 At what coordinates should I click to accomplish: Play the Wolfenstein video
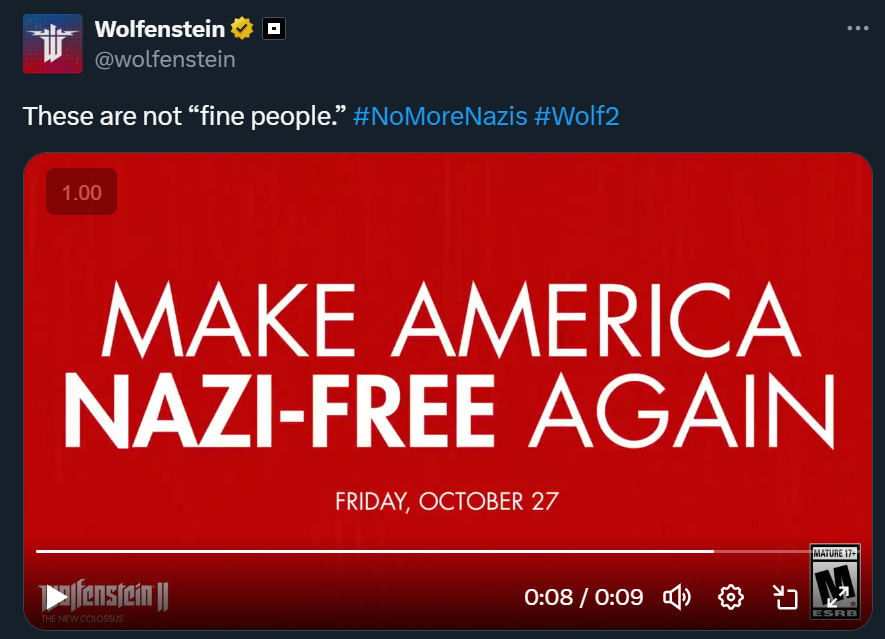[x=56, y=598]
